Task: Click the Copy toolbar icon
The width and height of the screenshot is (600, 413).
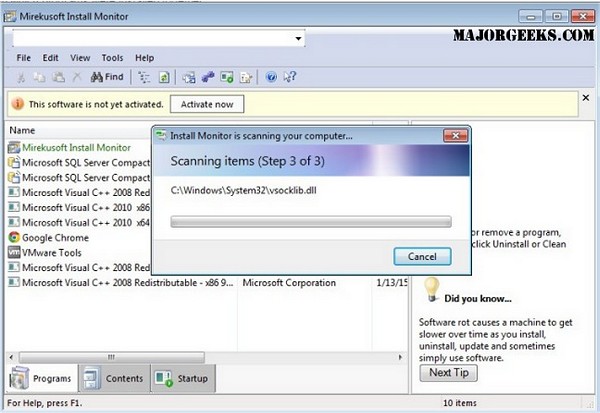Action: point(39,77)
